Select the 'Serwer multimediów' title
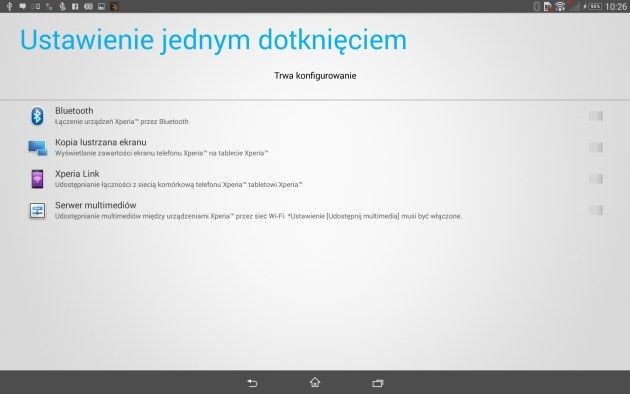This screenshot has width=630, height=394. (x=96, y=205)
